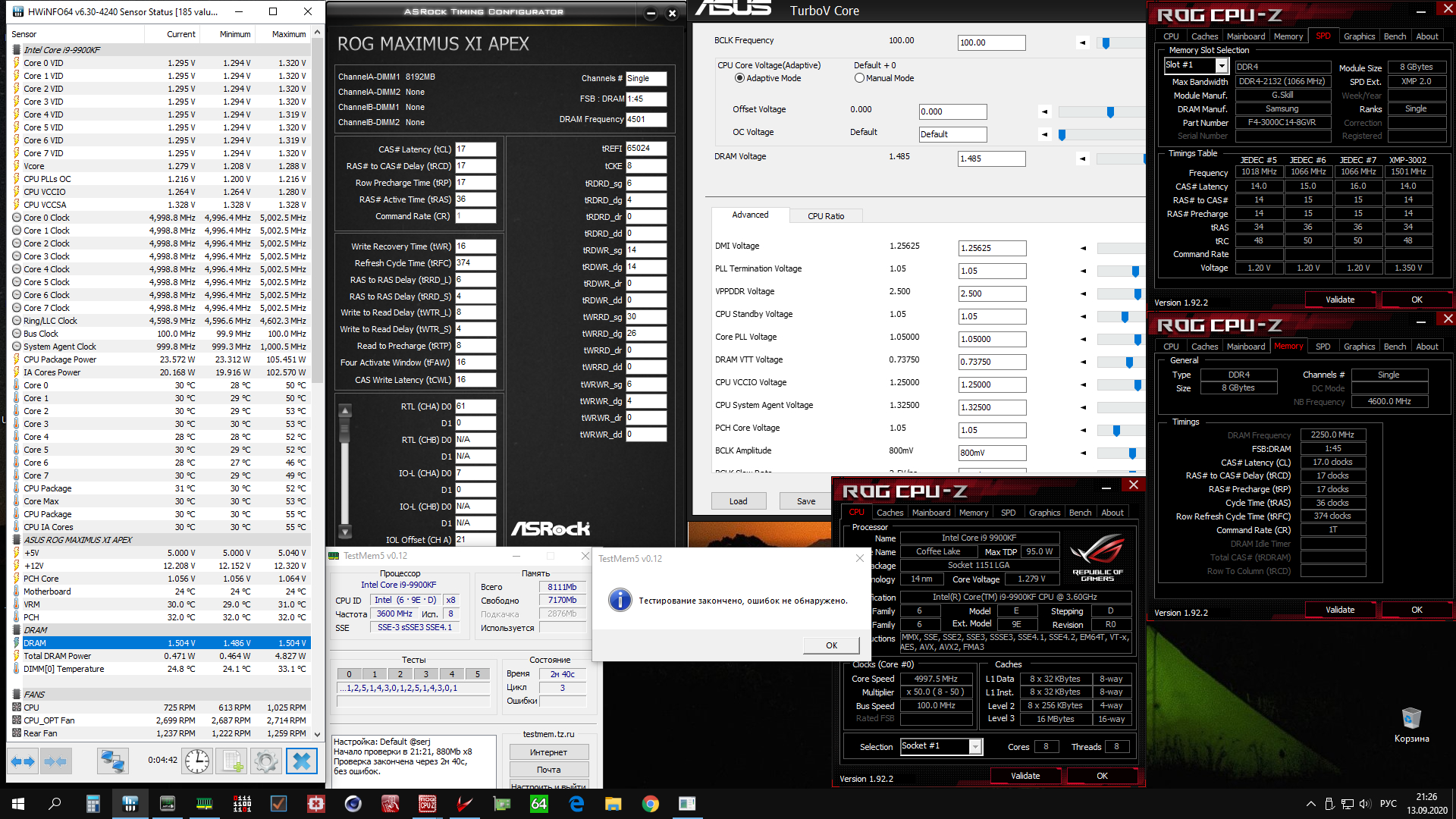Select Adaptive Mode radio button

[x=739, y=78]
